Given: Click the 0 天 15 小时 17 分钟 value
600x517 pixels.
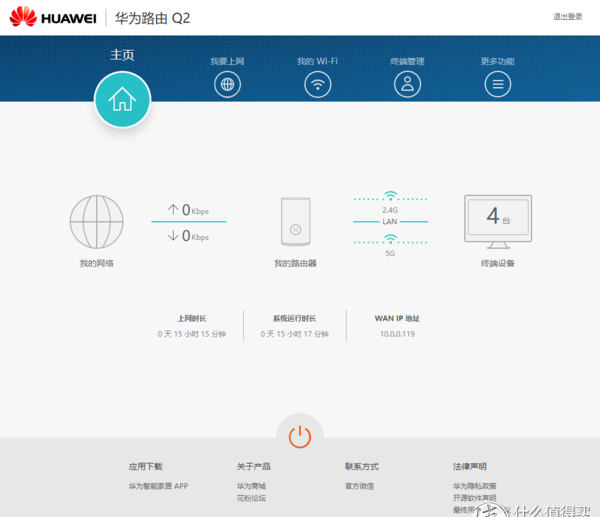Looking at the screenshot, I should coord(294,334).
